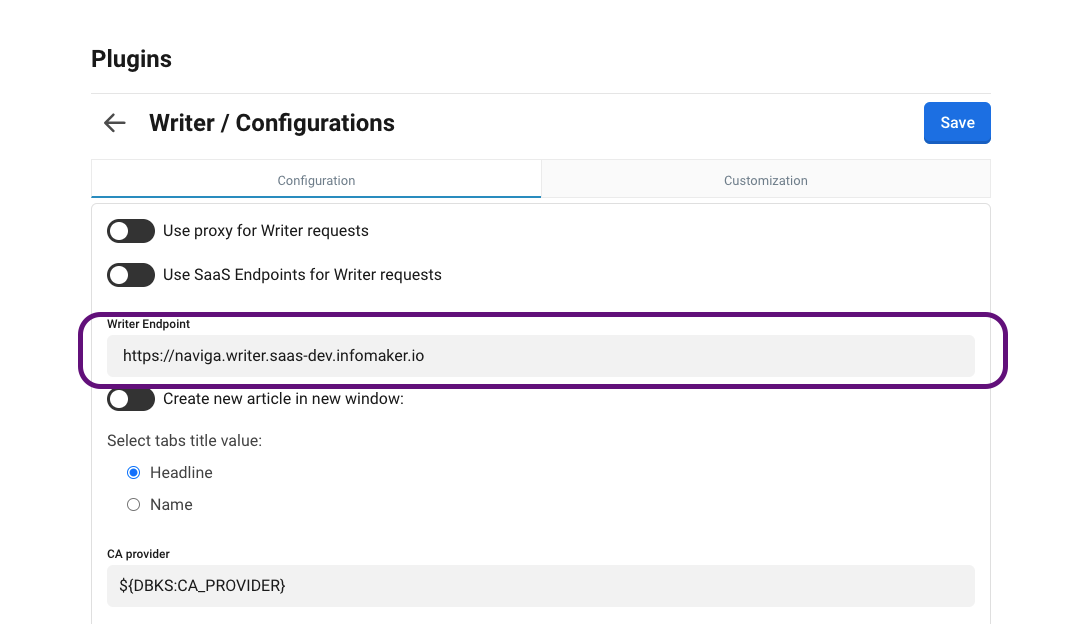This screenshot has height=624, width=1087.
Task: Click the 'Name' option label text
Action: (171, 505)
